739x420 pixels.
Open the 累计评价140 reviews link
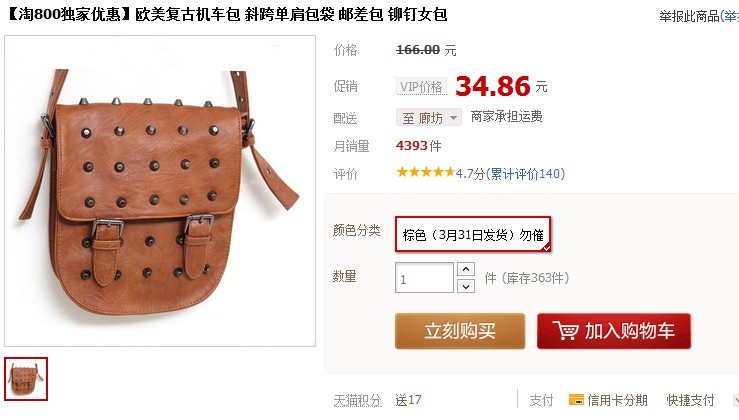coord(526,174)
